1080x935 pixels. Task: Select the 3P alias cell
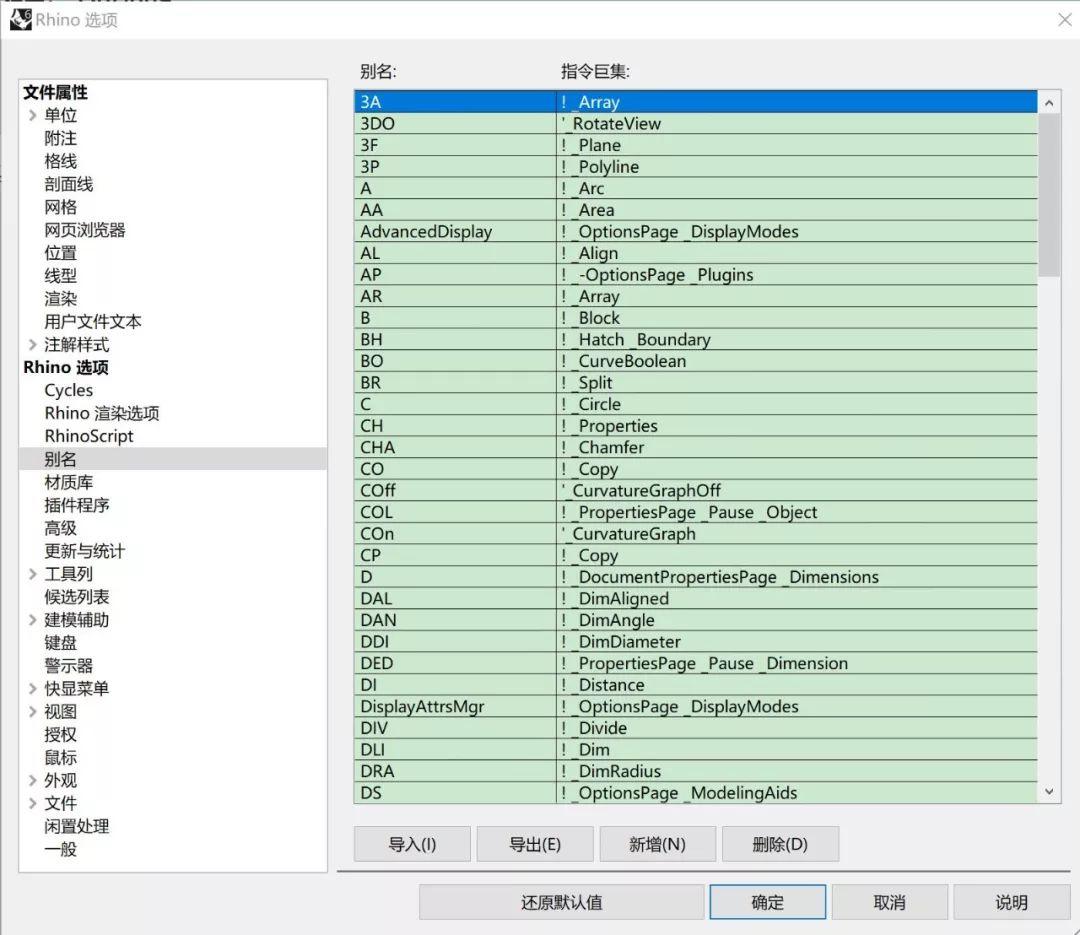click(x=455, y=167)
